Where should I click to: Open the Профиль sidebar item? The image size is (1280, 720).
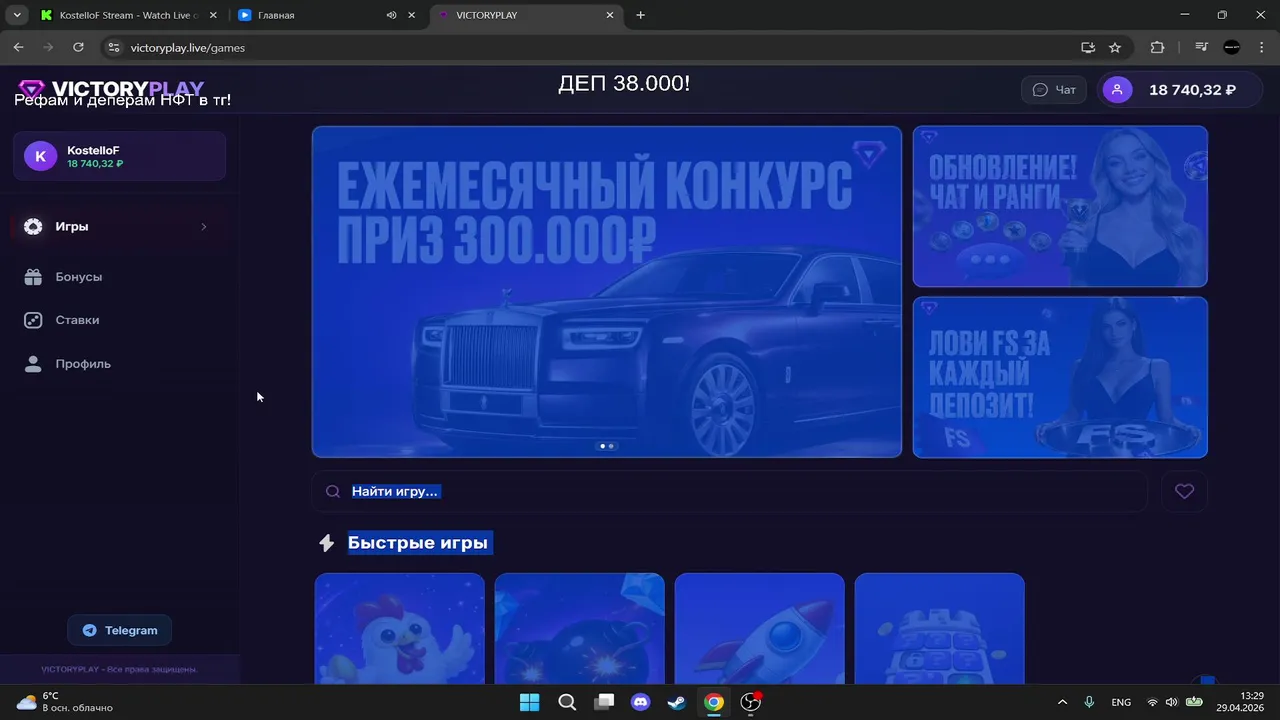pos(119,364)
